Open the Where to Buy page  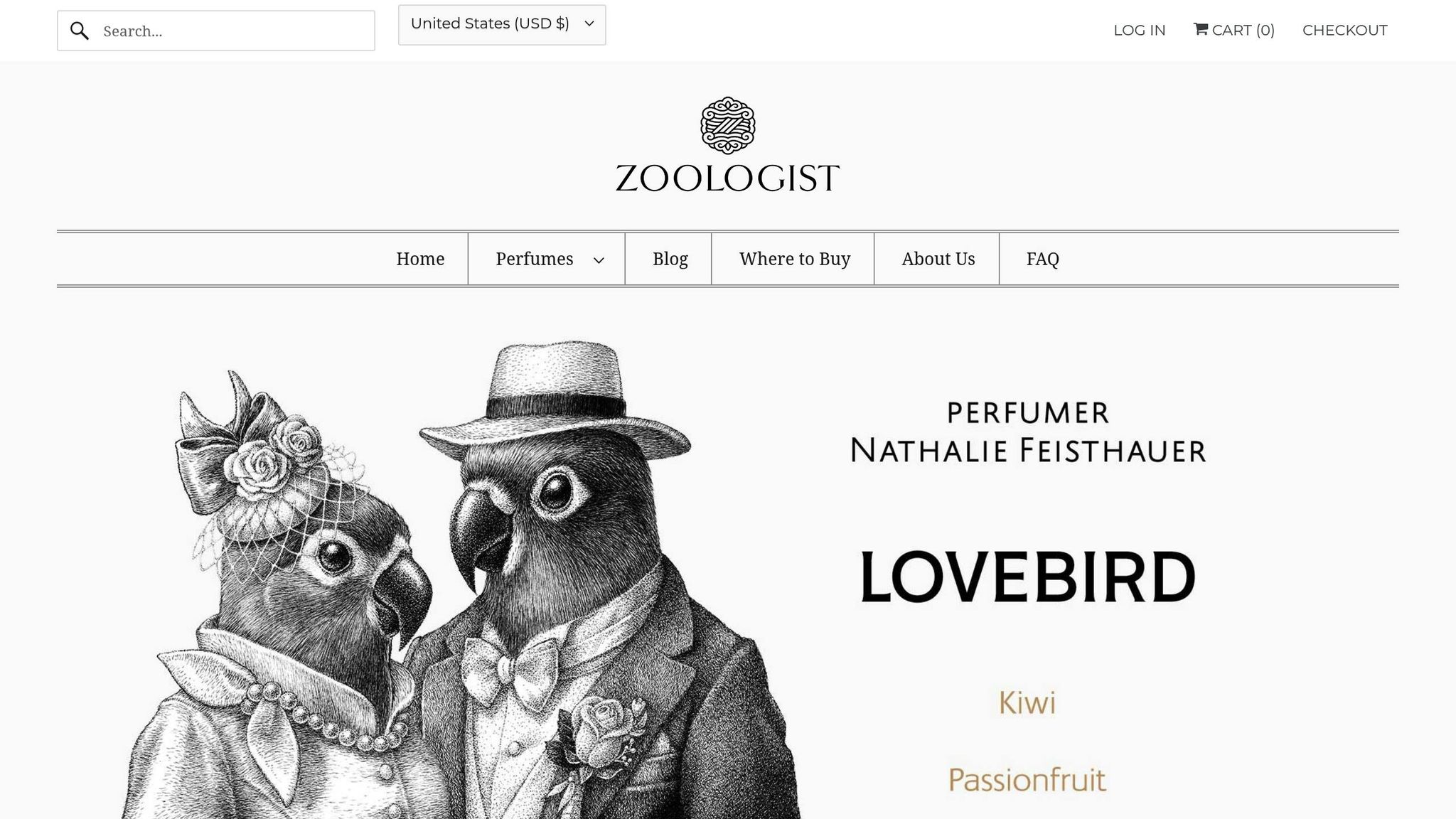794,259
